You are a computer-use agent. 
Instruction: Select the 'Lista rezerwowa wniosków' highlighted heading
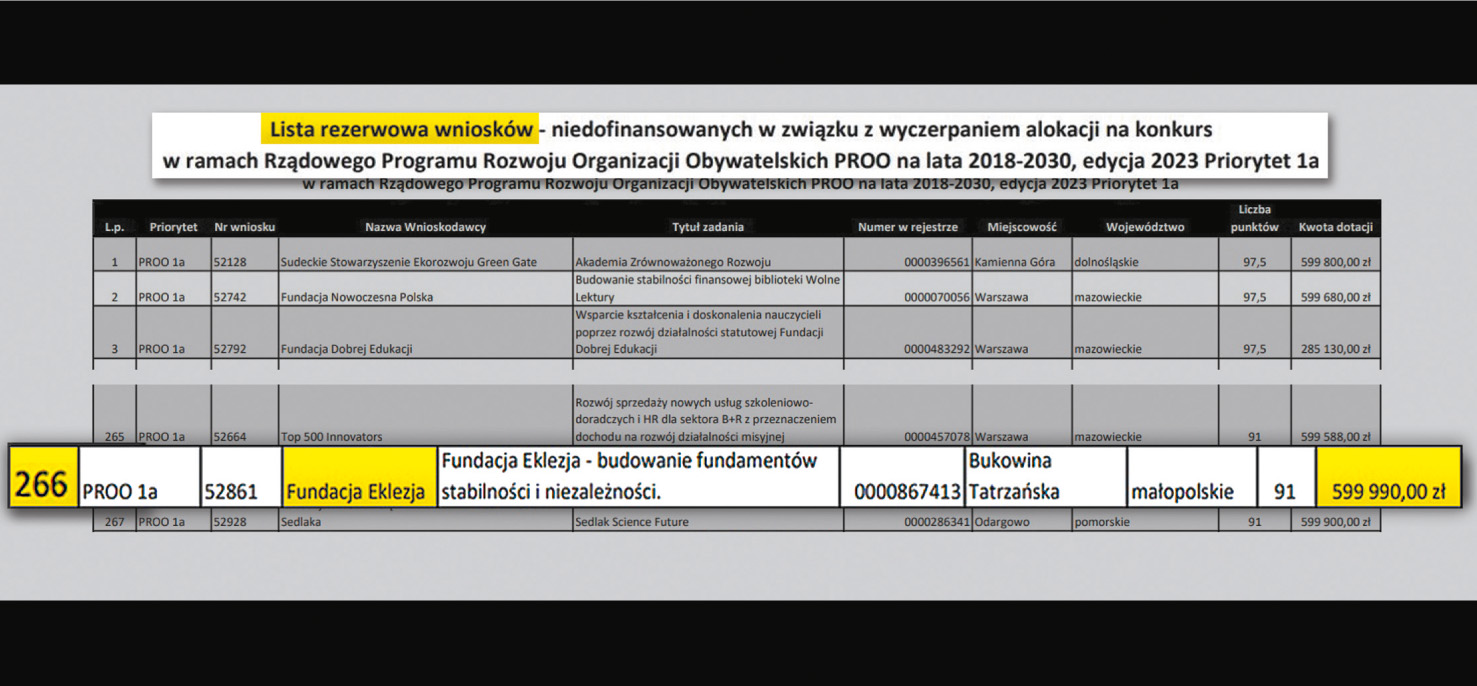[x=401, y=129]
